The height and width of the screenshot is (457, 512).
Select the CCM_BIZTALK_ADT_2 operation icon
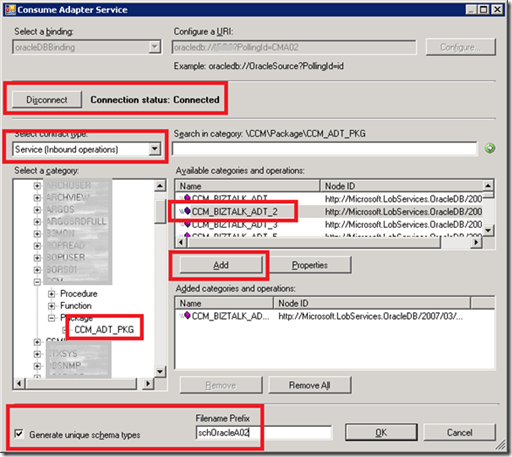186,211
